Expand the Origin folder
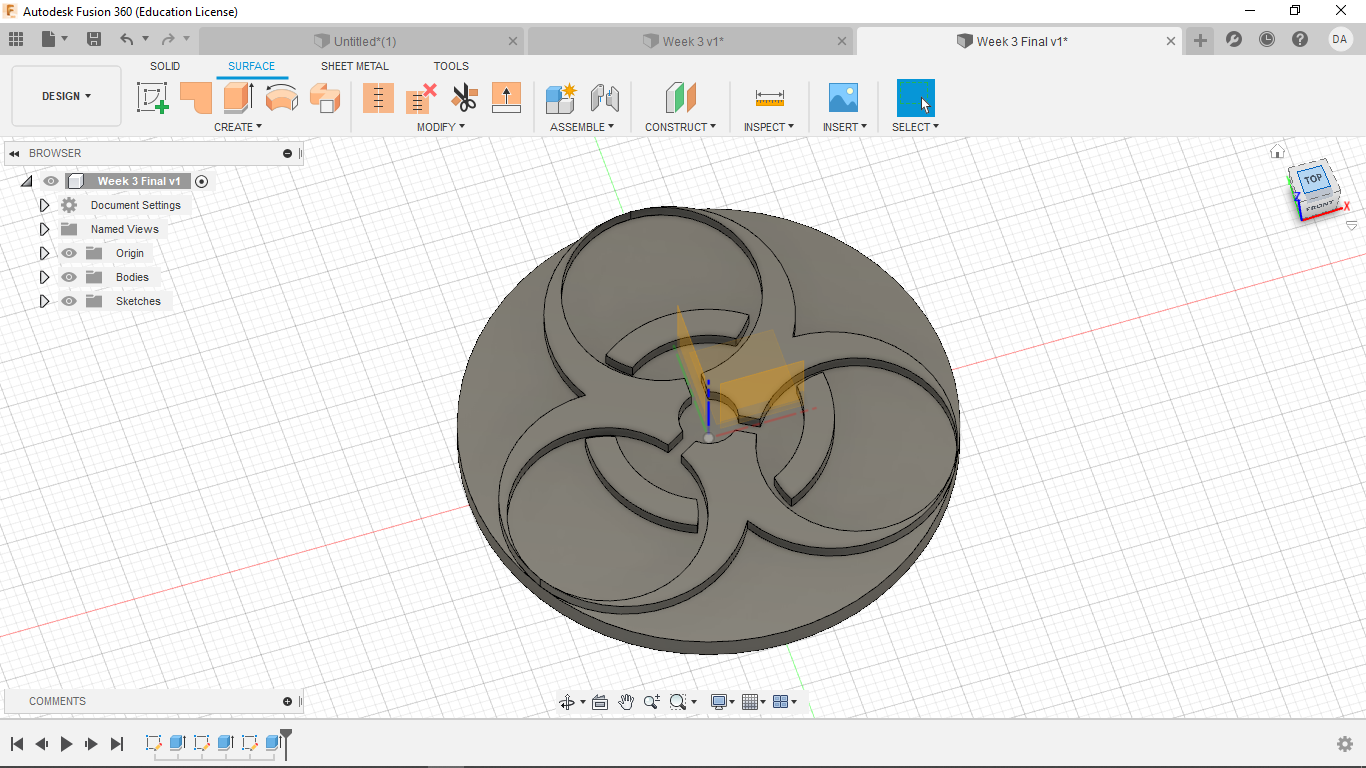The width and height of the screenshot is (1366, 768). click(x=44, y=253)
